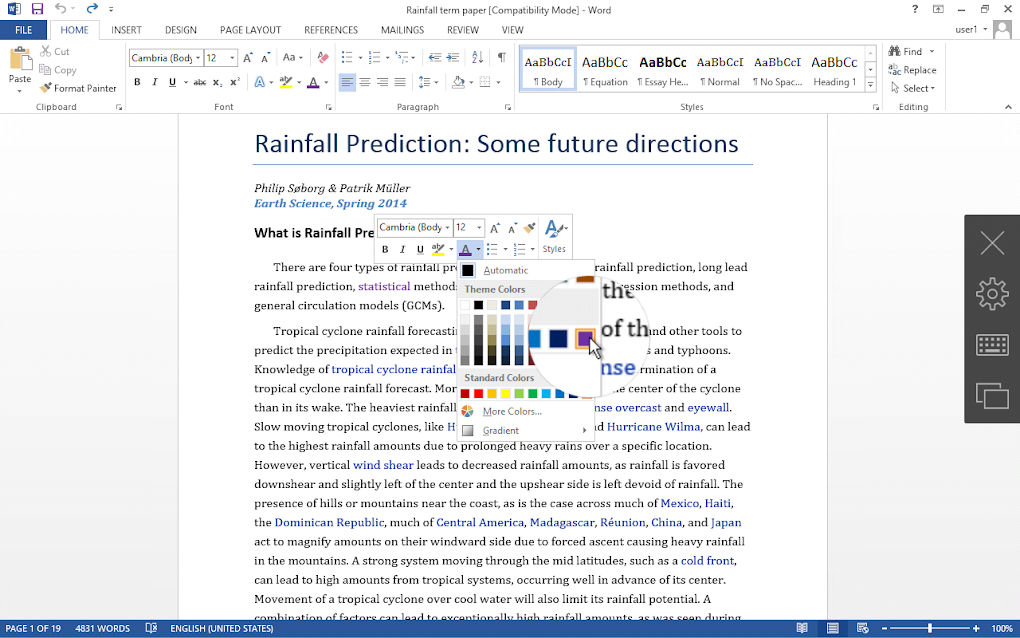Click the Proofing errors status bar icon
Screen dimensions: 1020x638
click(x=151, y=628)
